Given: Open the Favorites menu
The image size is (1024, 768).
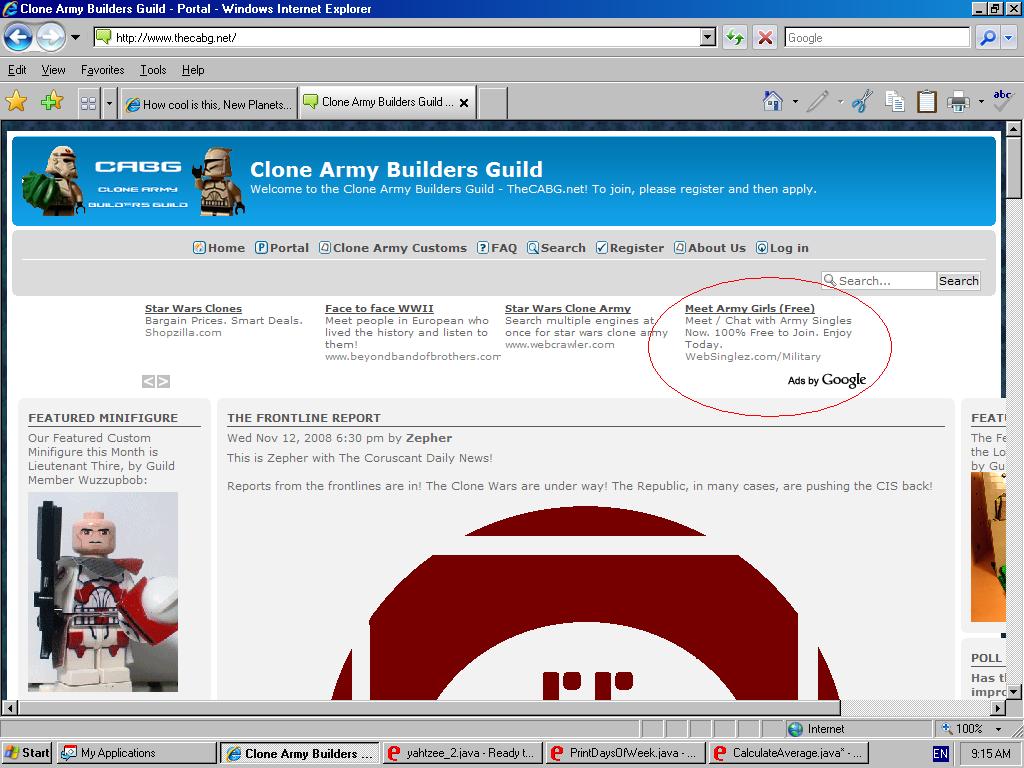Looking at the screenshot, I should pos(103,70).
